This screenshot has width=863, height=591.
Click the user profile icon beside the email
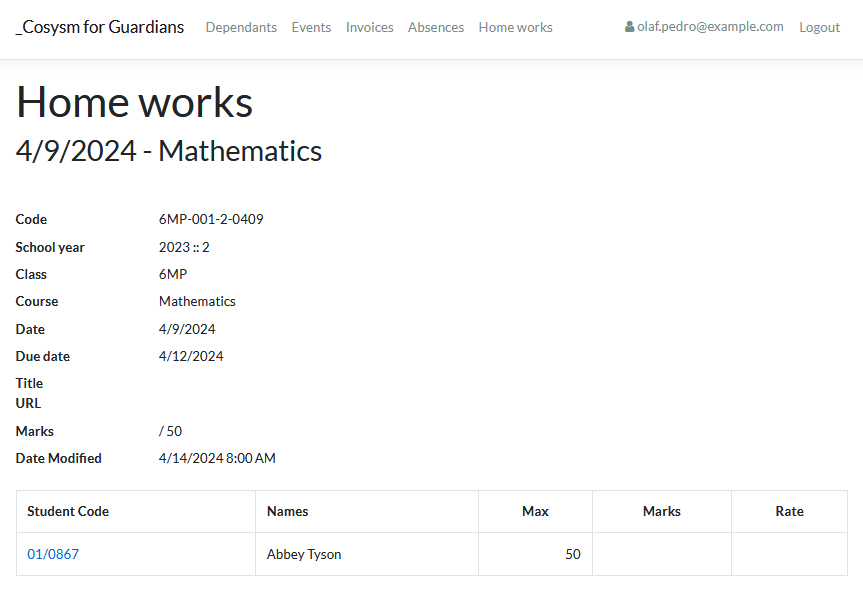[628, 26]
